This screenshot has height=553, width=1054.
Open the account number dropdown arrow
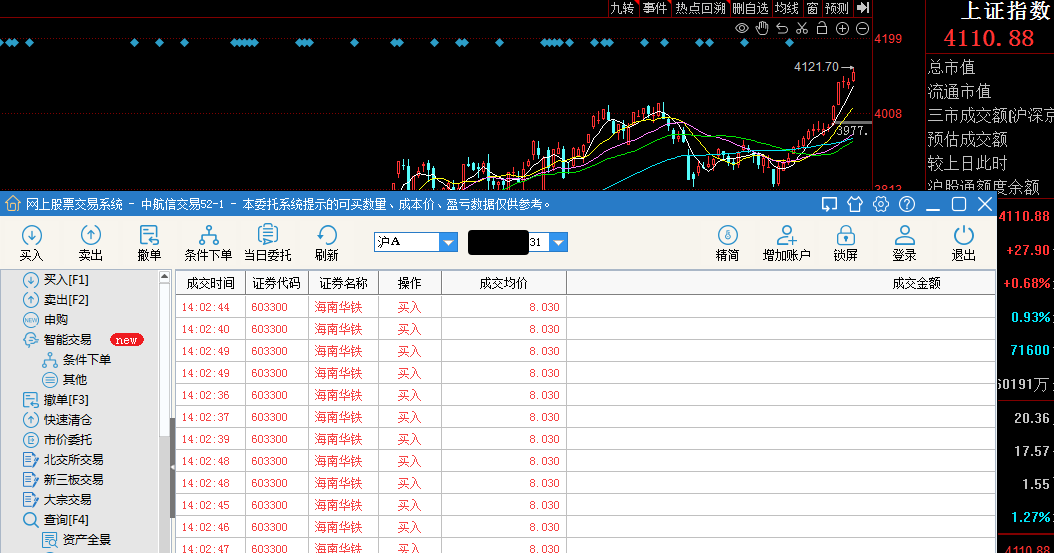click(x=558, y=242)
